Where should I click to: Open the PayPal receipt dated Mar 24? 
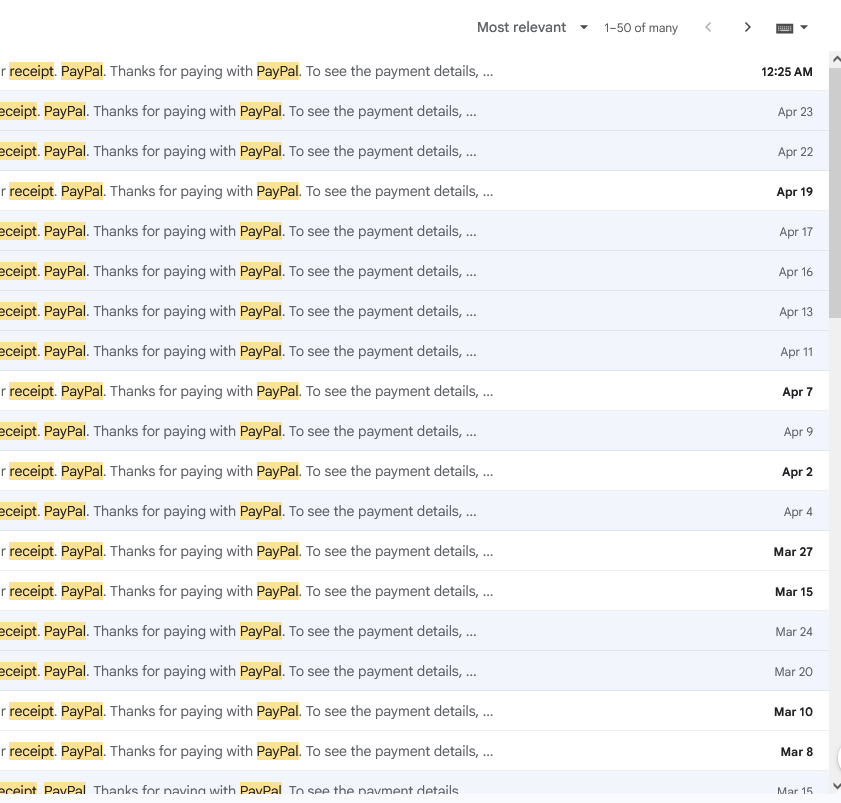[414, 631]
